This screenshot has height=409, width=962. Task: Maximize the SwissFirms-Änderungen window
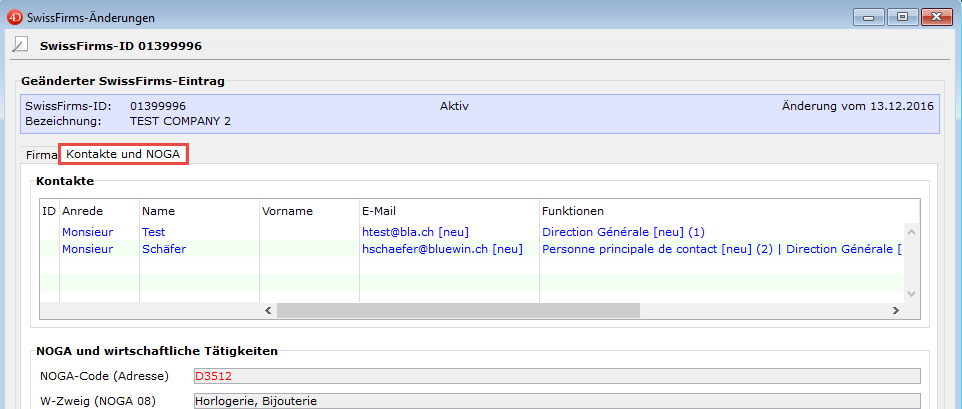point(903,17)
